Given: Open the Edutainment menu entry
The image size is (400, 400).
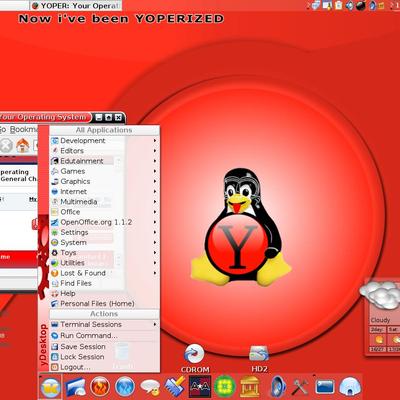Looking at the screenshot, I should point(104,161).
